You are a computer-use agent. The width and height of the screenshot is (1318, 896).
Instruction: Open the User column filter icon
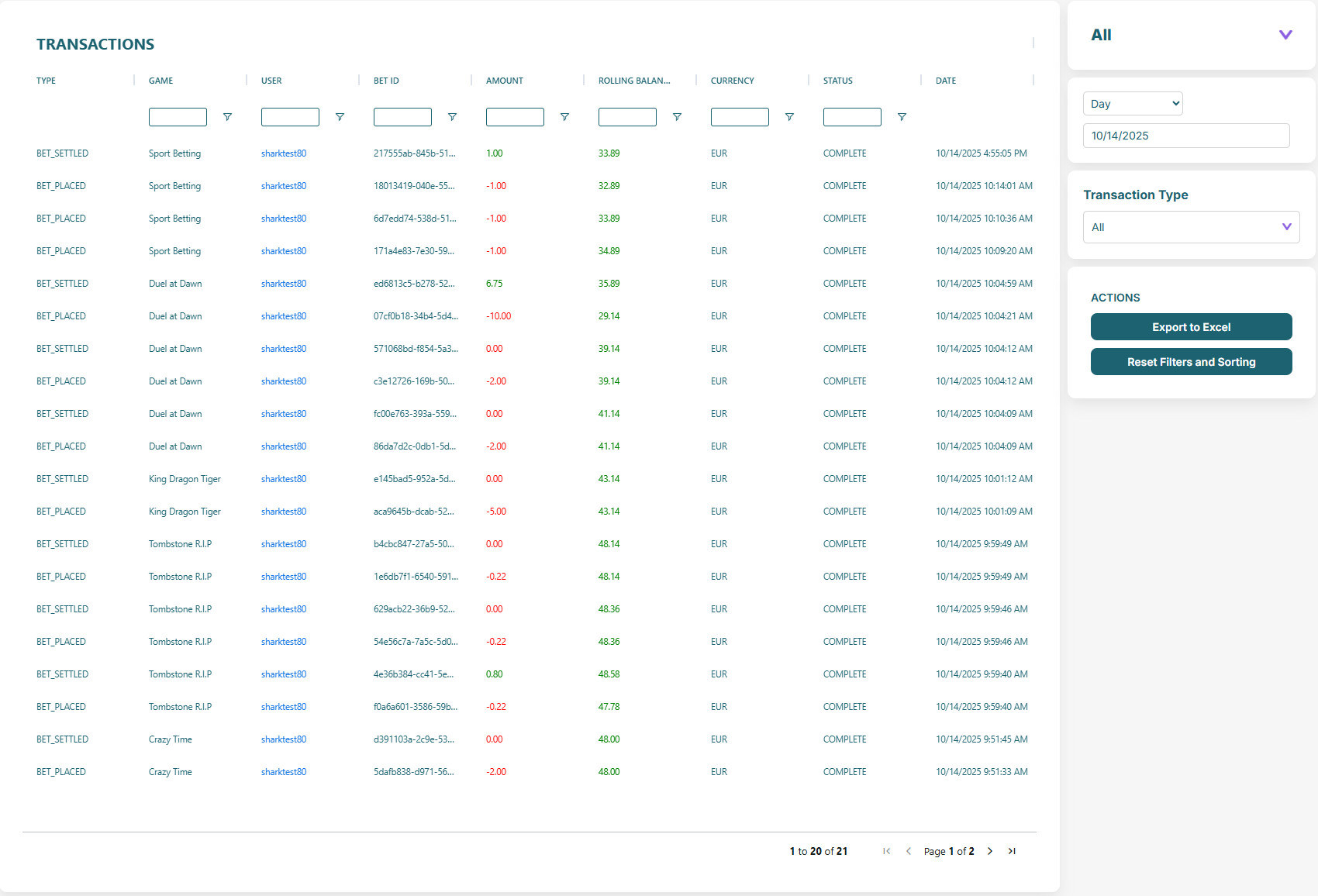pyautogui.click(x=340, y=117)
